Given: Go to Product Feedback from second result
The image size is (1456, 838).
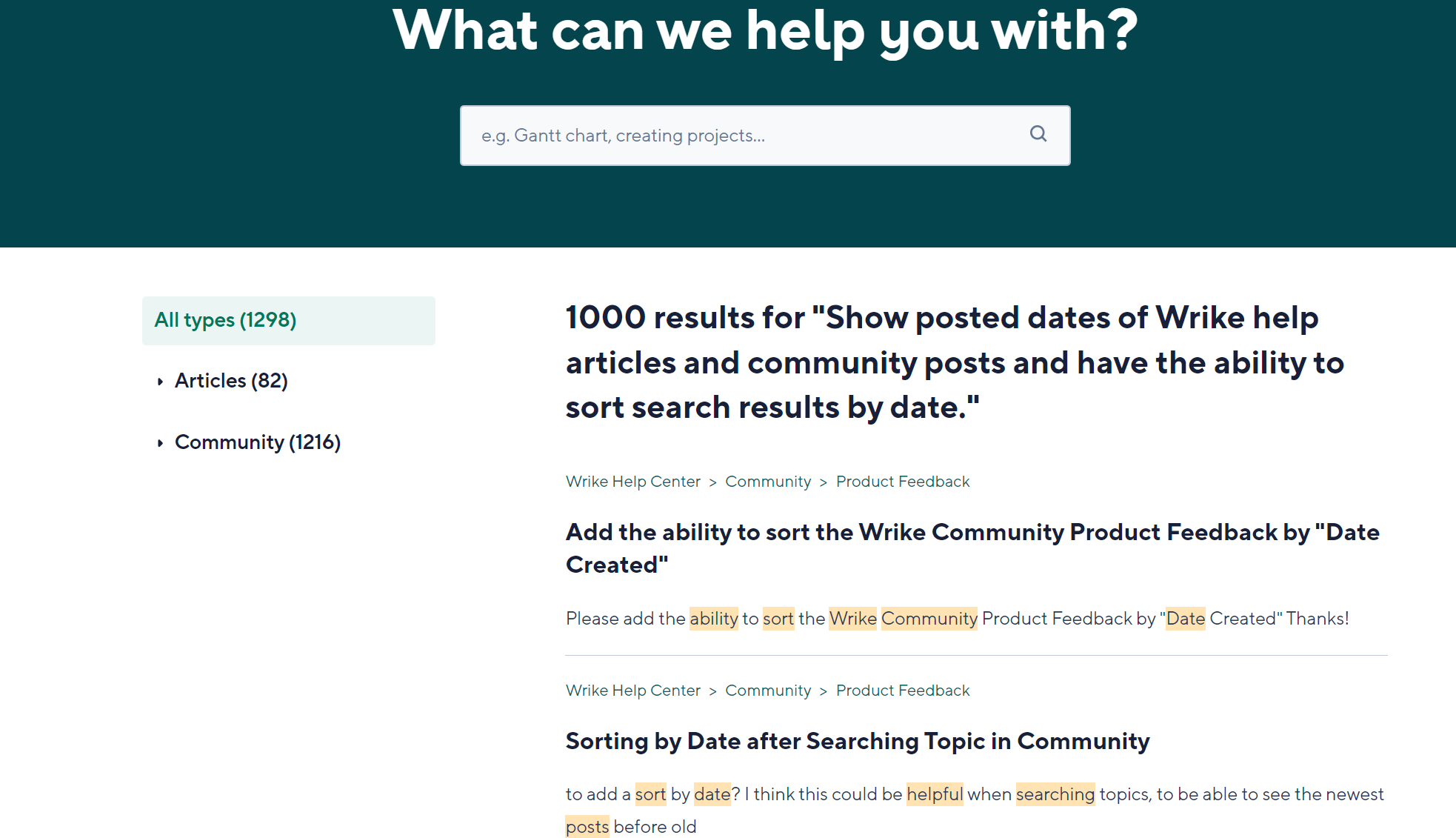Looking at the screenshot, I should pos(902,691).
